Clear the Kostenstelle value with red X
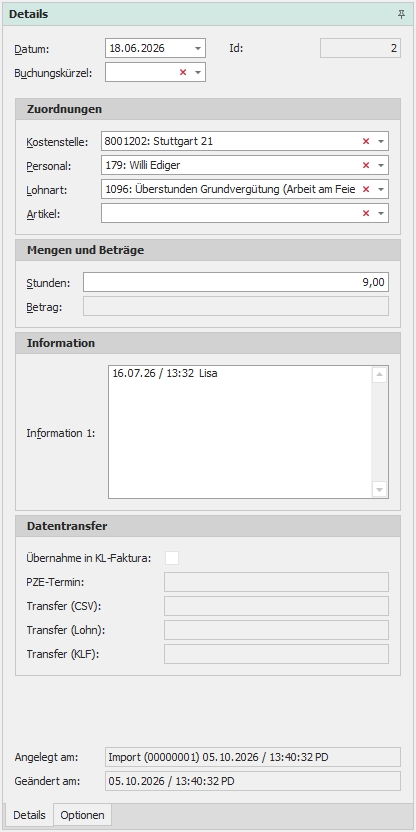The image size is (416, 832). 366,141
